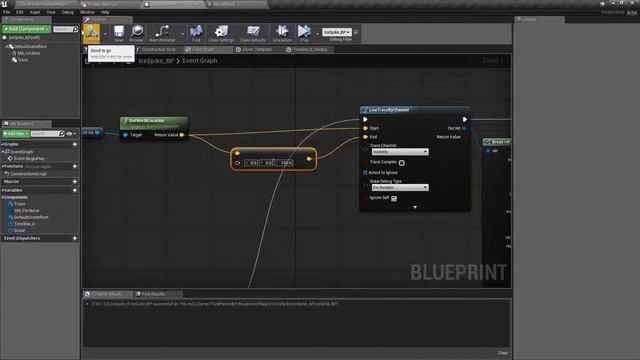This screenshot has width=640, height=360.
Task: Open Class Settings from the toolbar
Action: 221,33
